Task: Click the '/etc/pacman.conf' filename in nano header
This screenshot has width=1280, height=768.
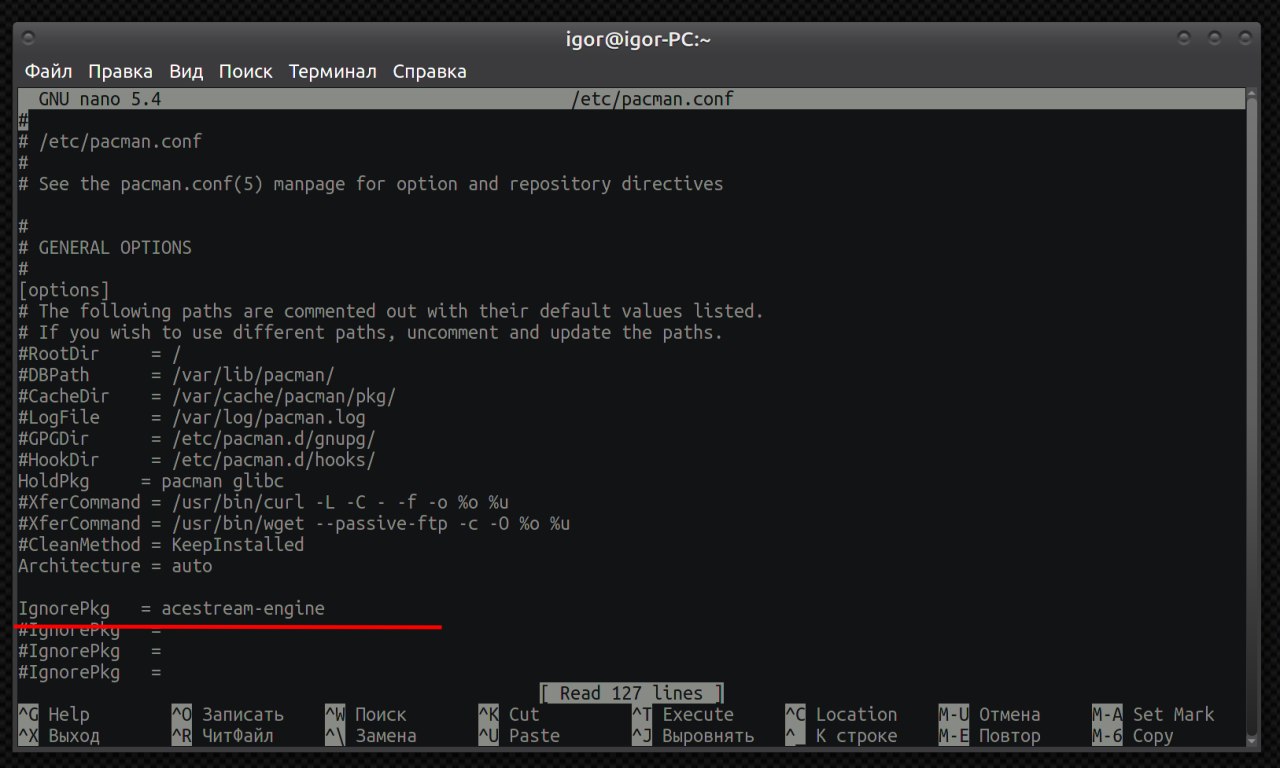Action: (x=652, y=99)
